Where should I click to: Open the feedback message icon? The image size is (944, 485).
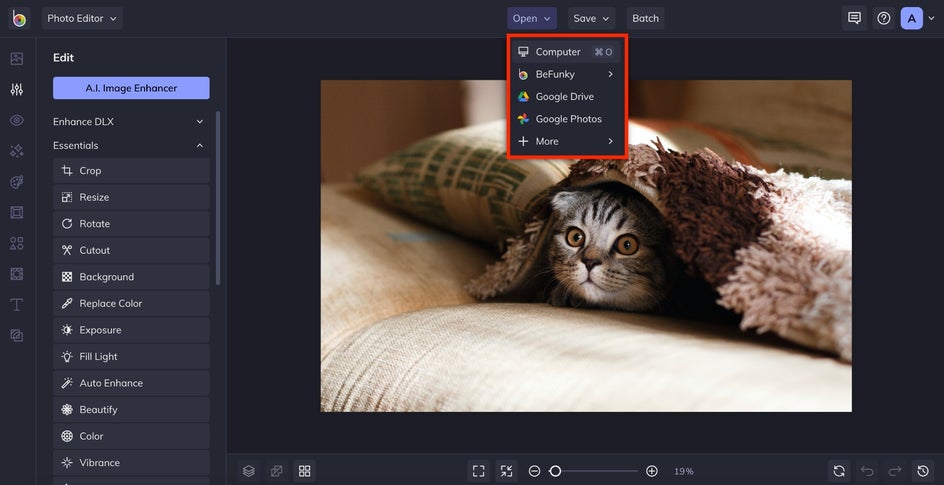(x=854, y=18)
